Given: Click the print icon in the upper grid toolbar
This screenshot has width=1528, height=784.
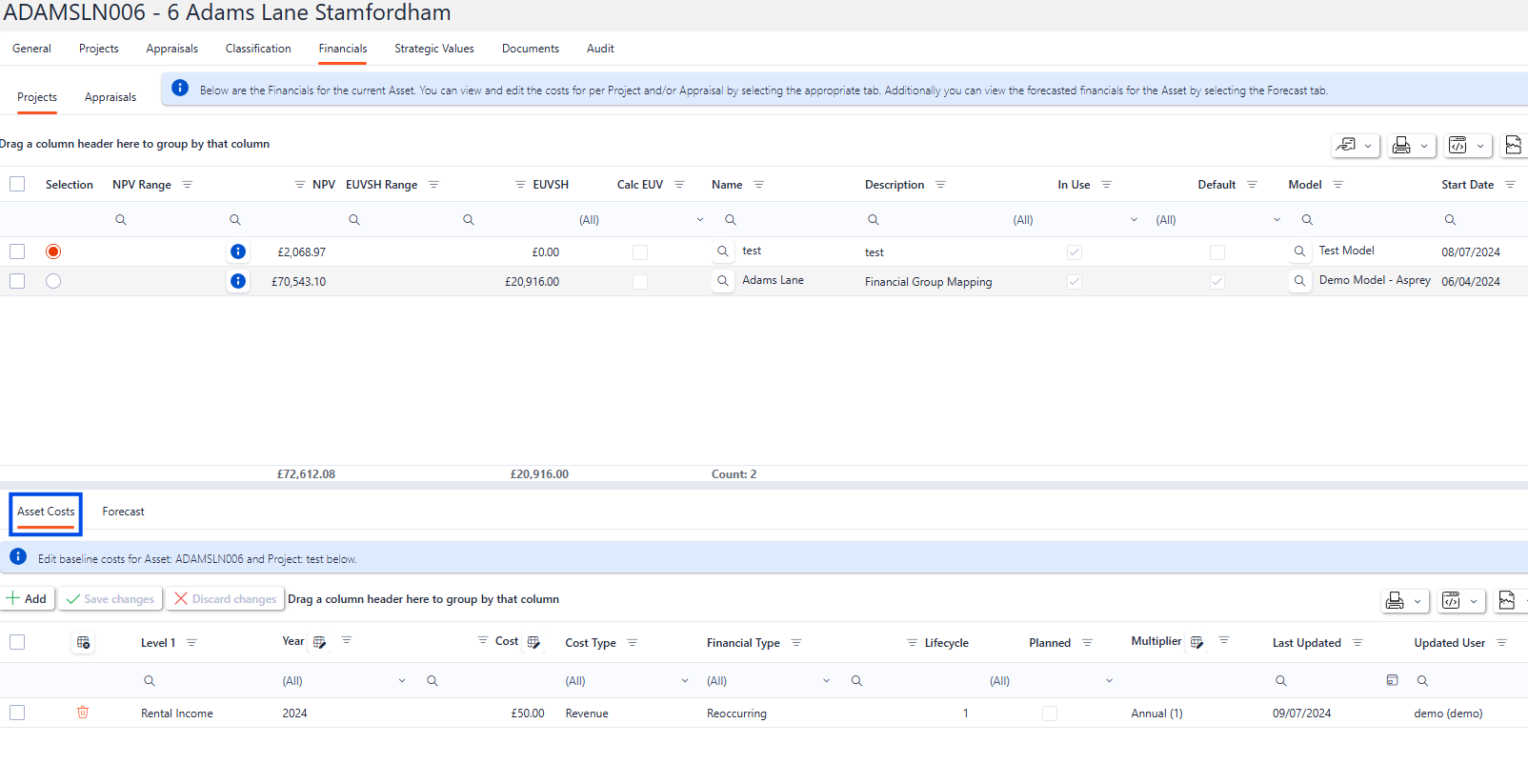Looking at the screenshot, I should coord(1401,145).
